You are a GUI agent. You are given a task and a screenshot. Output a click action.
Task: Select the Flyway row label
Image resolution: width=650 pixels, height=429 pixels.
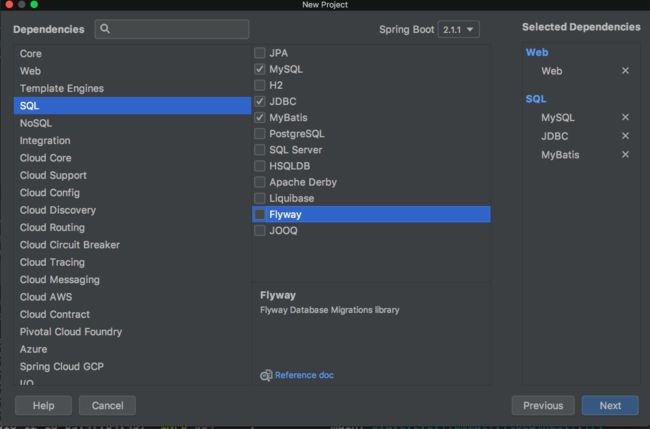pyautogui.click(x=285, y=214)
